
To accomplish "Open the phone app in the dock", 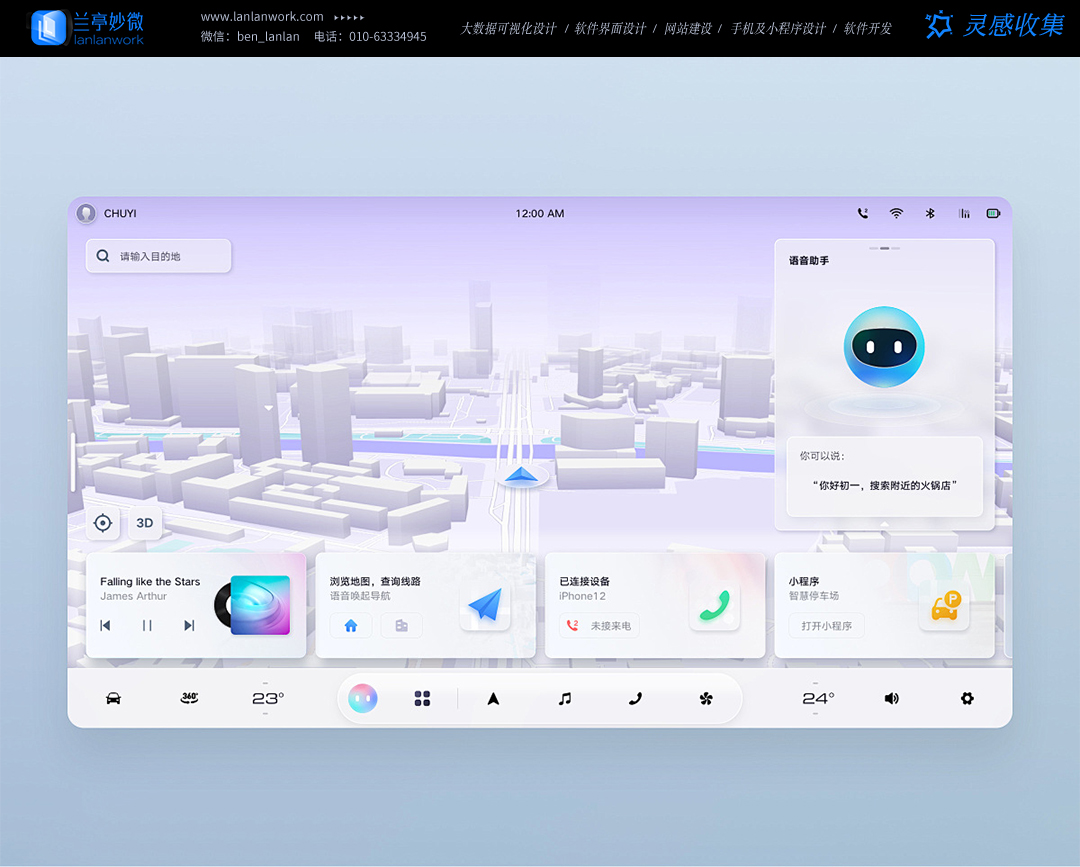I will (x=635, y=699).
